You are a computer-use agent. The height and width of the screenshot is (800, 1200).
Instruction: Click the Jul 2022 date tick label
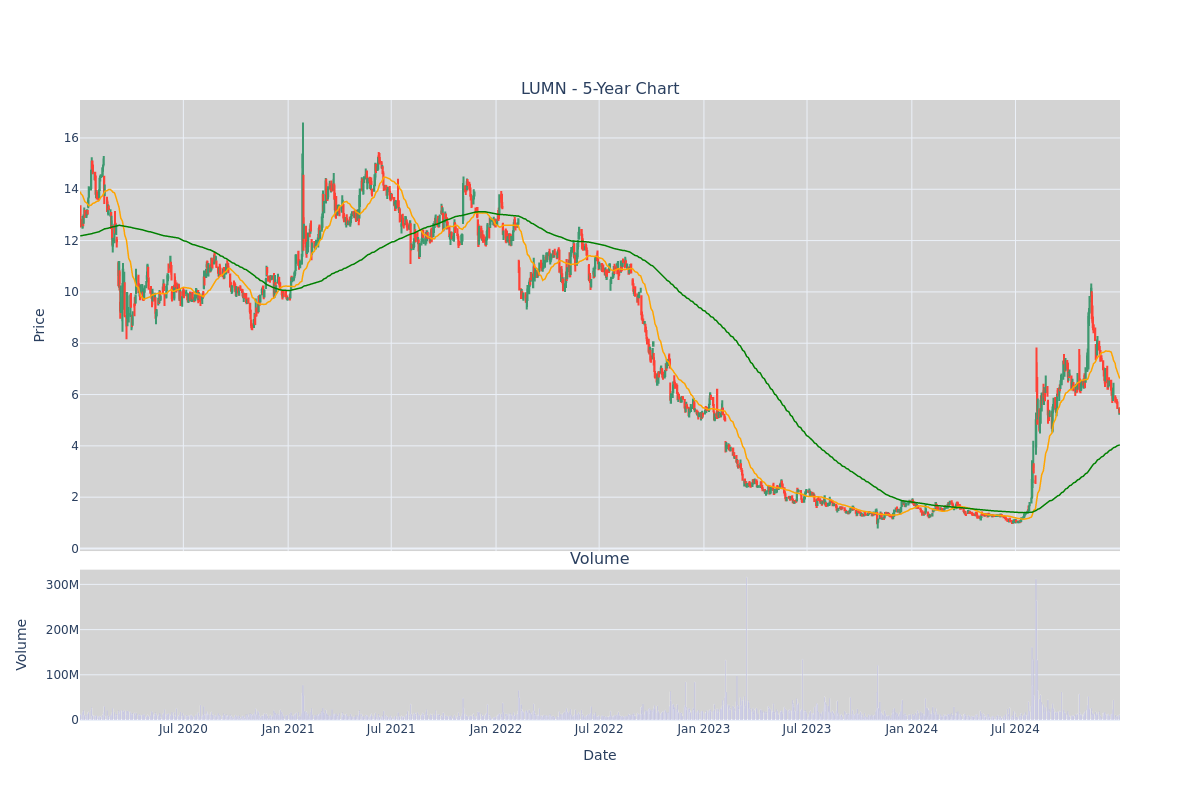pyautogui.click(x=599, y=729)
